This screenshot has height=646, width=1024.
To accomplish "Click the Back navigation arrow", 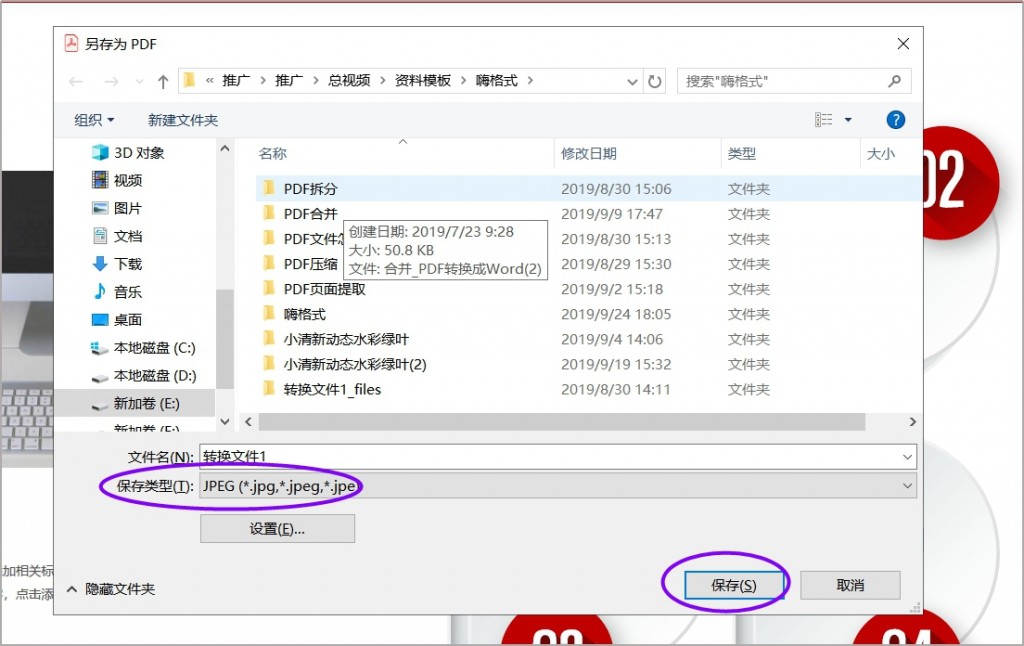I will (76, 82).
